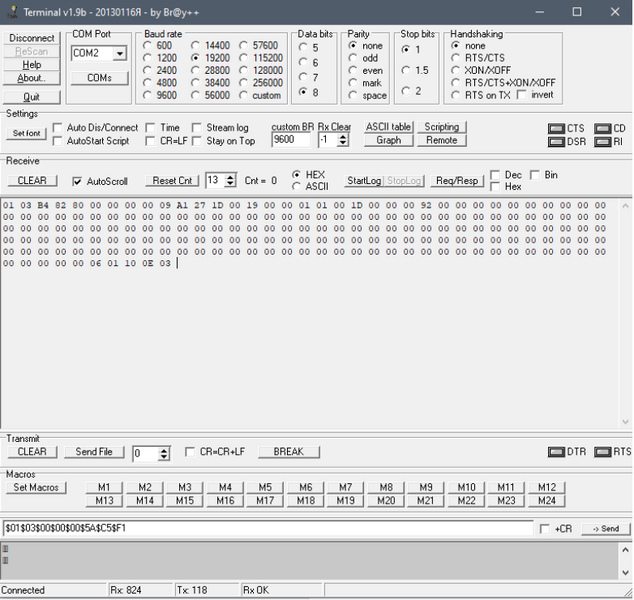The image size is (634, 600).
Task: Click the RI indicator LED icon
Action: (602, 142)
